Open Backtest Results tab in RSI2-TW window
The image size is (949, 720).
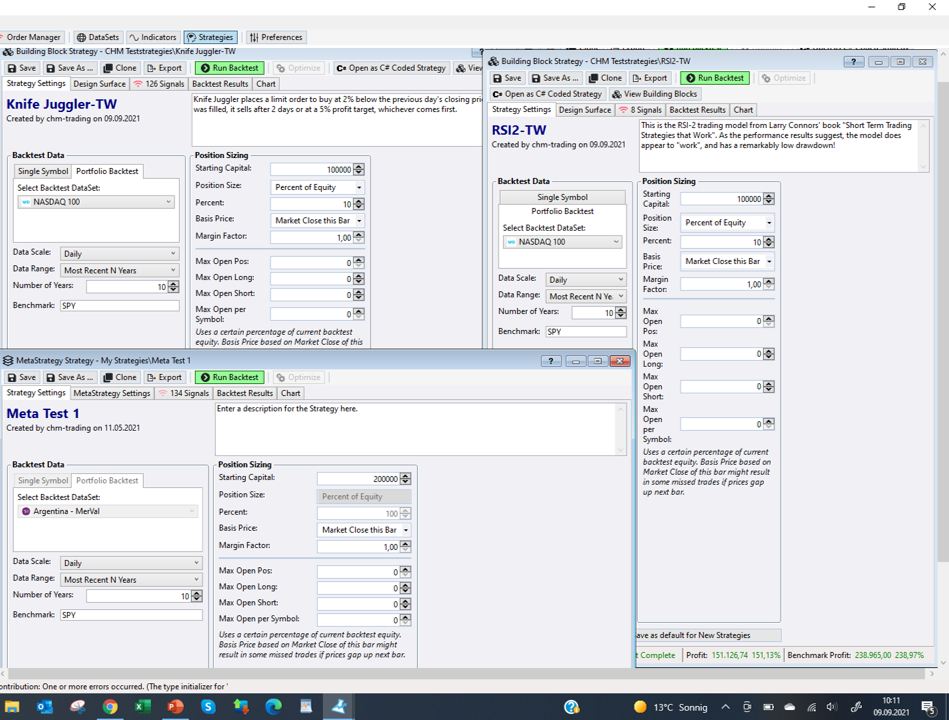point(697,110)
